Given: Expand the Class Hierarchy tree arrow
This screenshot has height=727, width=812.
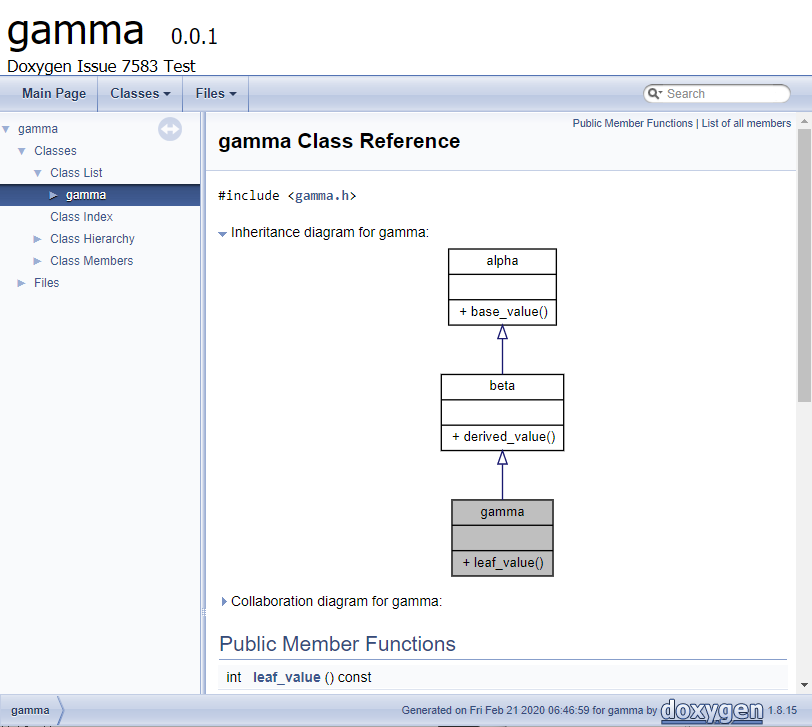Looking at the screenshot, I should point(37,239).
